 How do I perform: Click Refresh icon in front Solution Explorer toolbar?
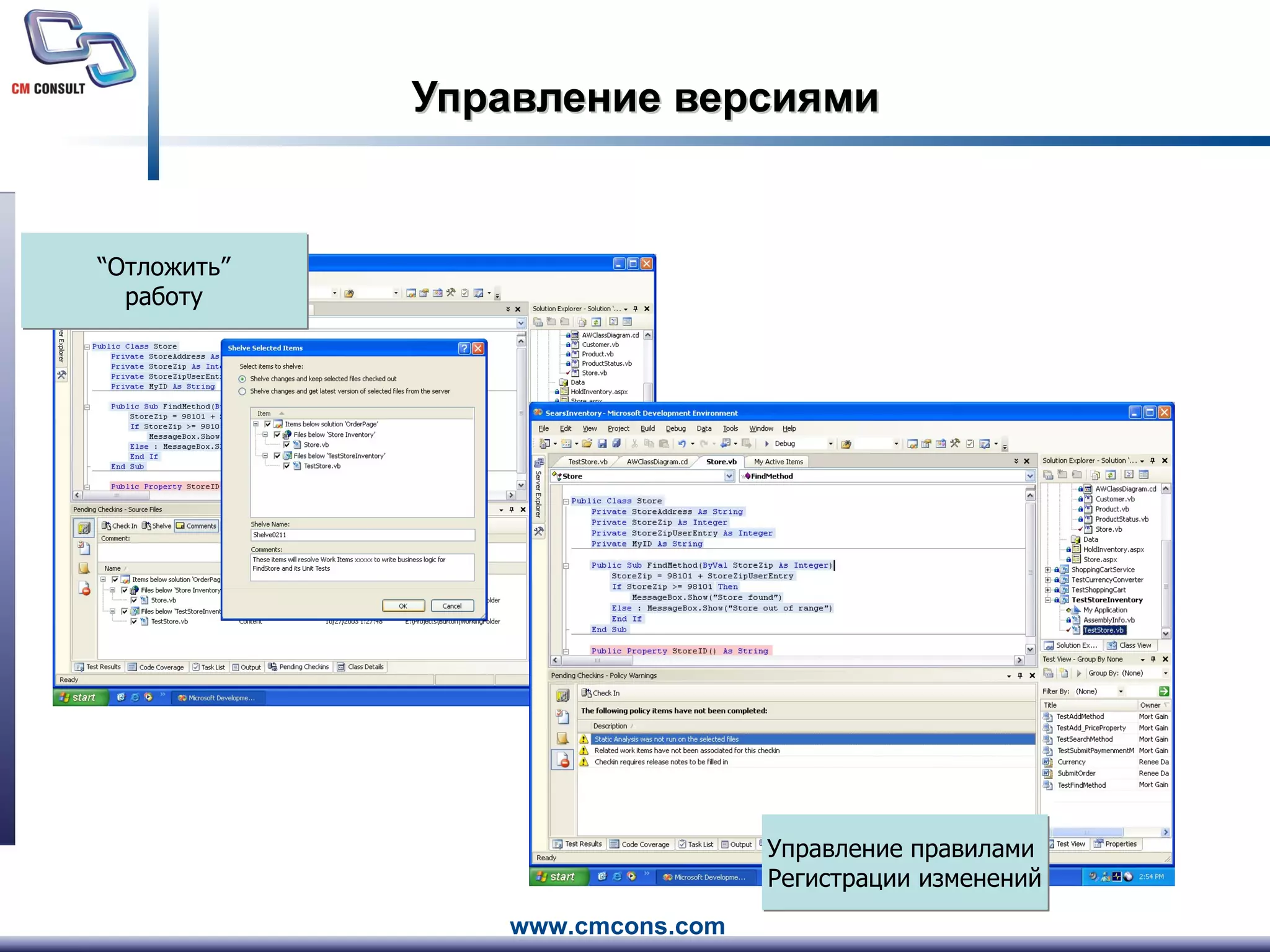tap(1111, 475)
